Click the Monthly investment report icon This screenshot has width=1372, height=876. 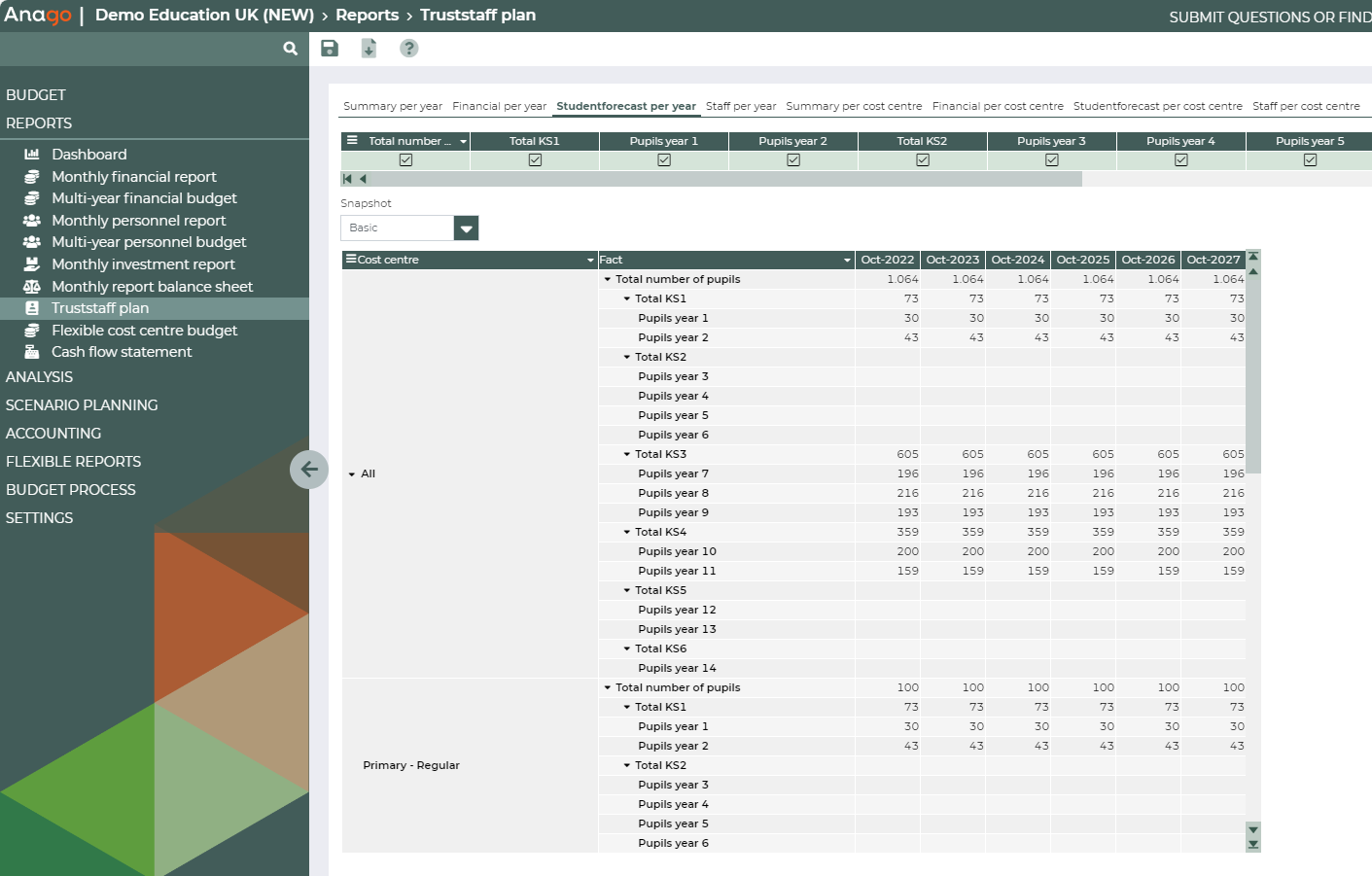[x=32, y=264]
